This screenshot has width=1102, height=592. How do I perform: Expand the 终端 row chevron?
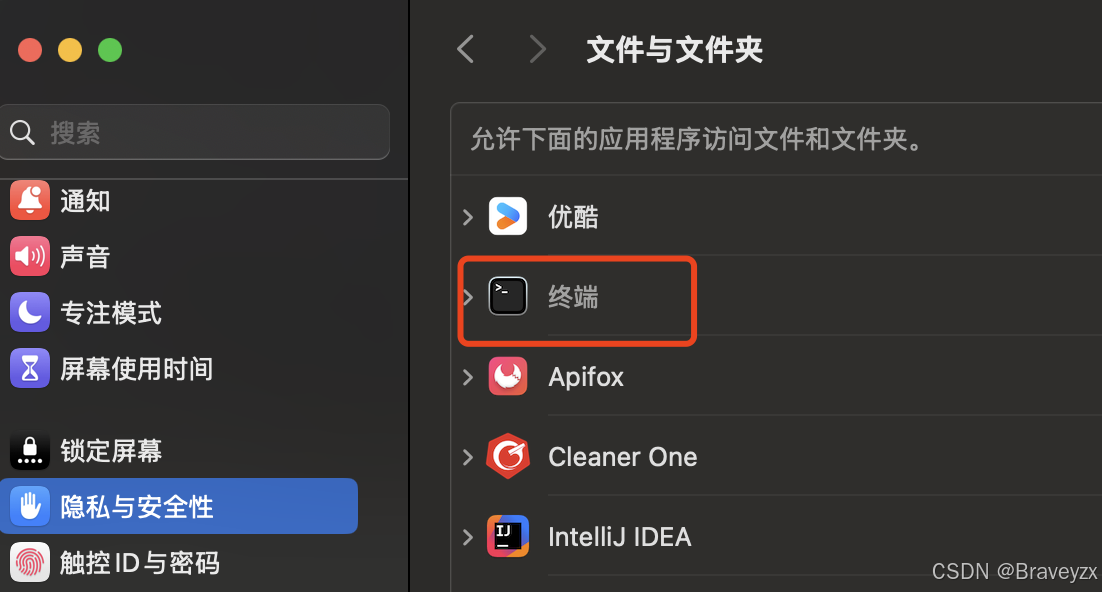tap(468, 297)
